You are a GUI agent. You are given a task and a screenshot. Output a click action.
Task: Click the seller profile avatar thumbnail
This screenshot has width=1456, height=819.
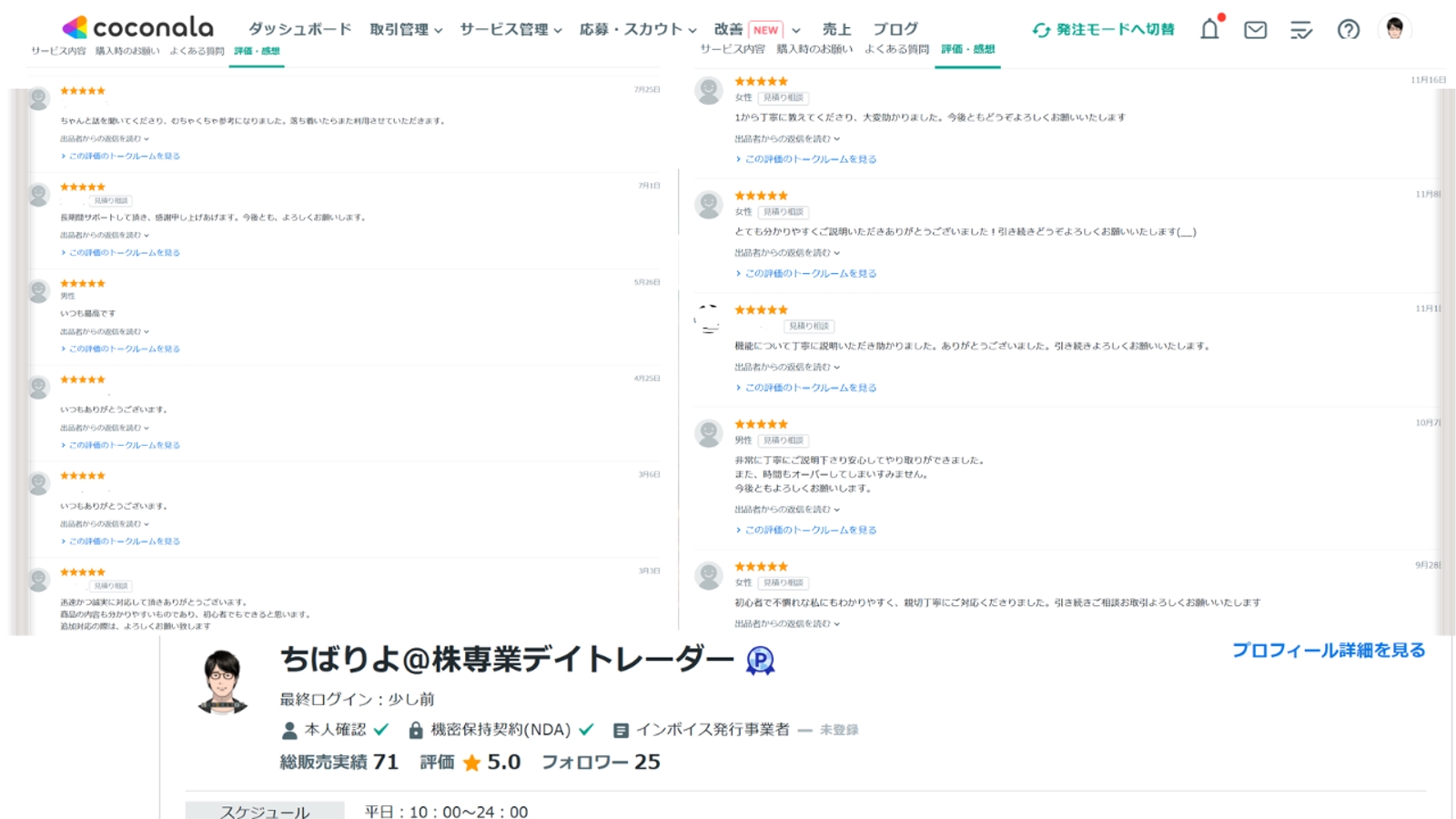(221, 680)
